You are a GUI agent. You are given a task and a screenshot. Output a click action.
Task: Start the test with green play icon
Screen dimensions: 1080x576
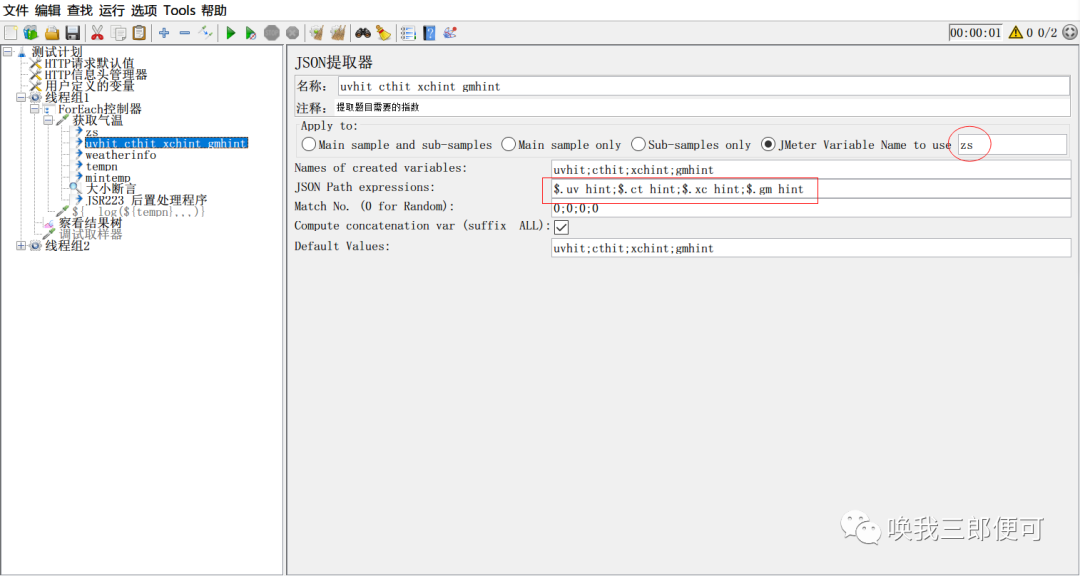[x=231, y=32]
